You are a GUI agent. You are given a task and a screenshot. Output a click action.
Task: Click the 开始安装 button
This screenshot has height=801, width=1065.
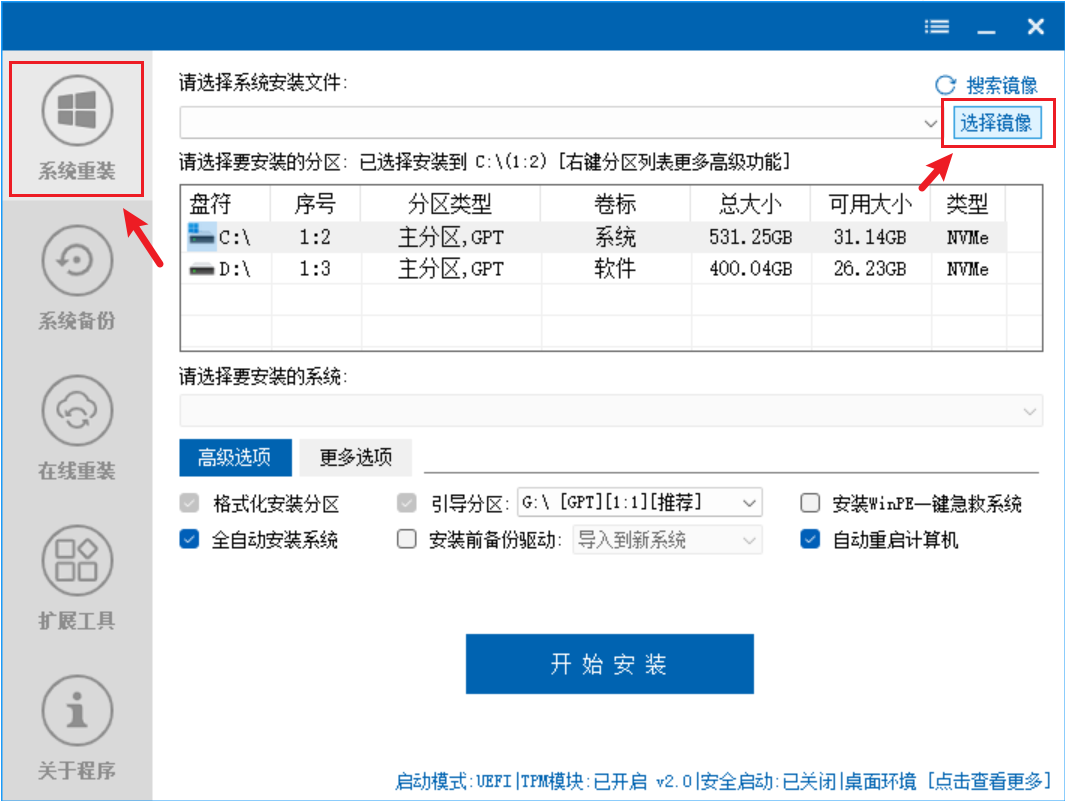[609, 663]
